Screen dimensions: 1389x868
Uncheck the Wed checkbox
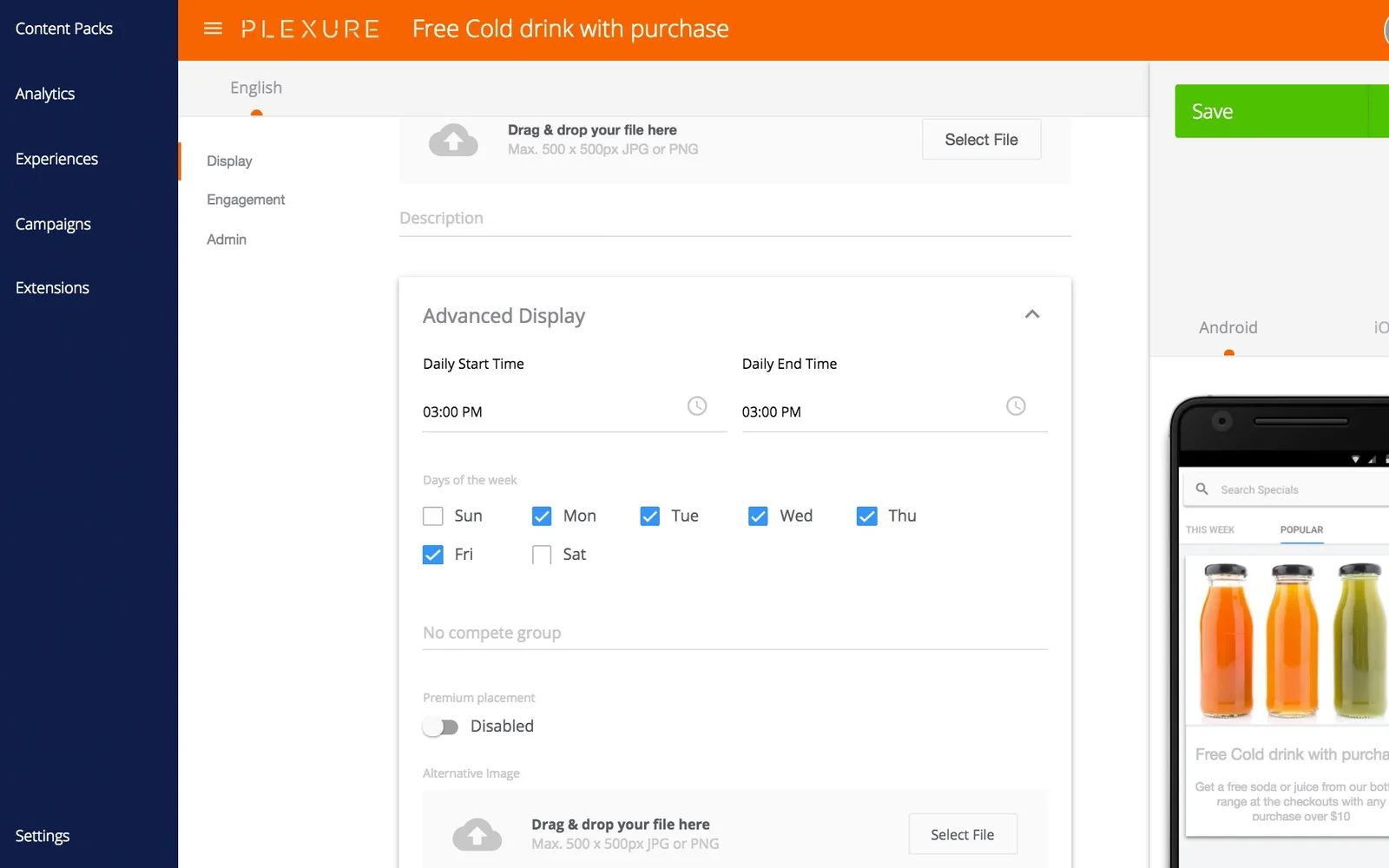758,516
